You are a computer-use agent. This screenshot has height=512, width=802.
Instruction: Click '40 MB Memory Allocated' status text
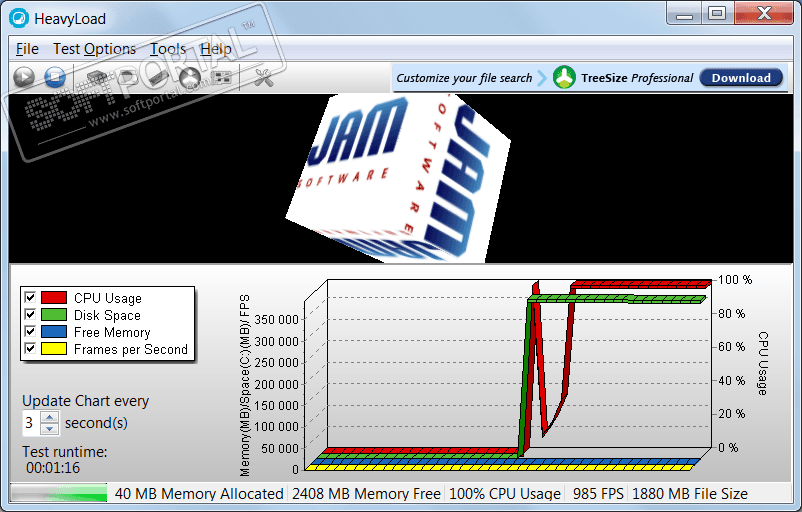point(199,494)
